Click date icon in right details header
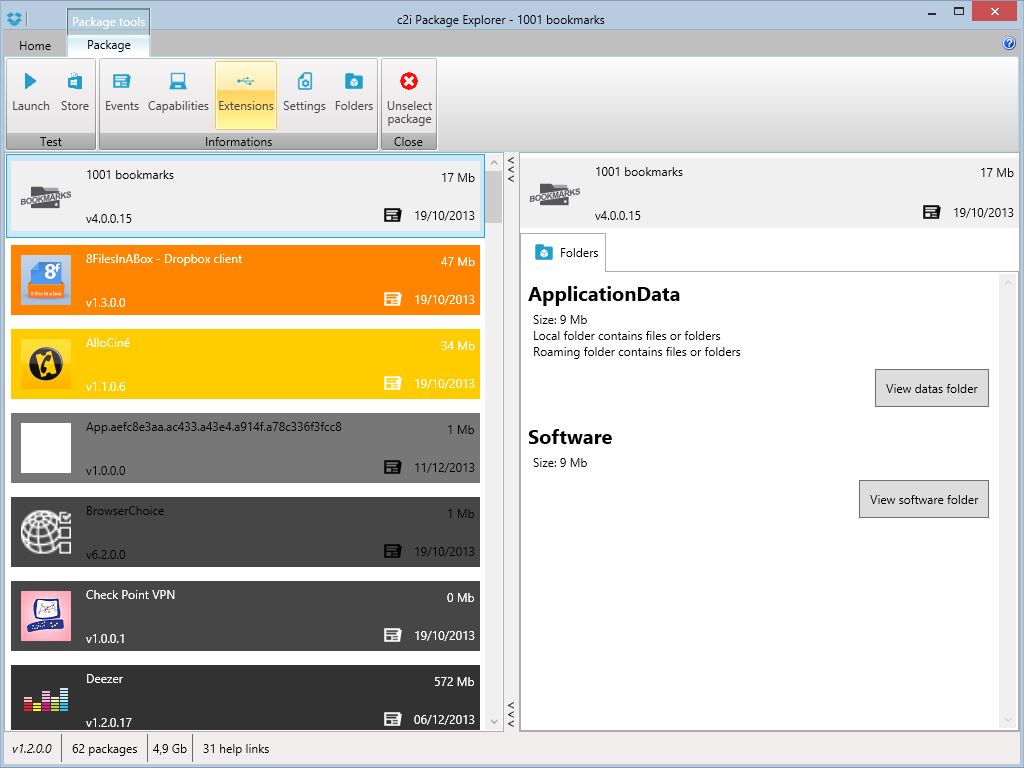The width and height of the screenshot is (1024, 768). coord(931,212)
